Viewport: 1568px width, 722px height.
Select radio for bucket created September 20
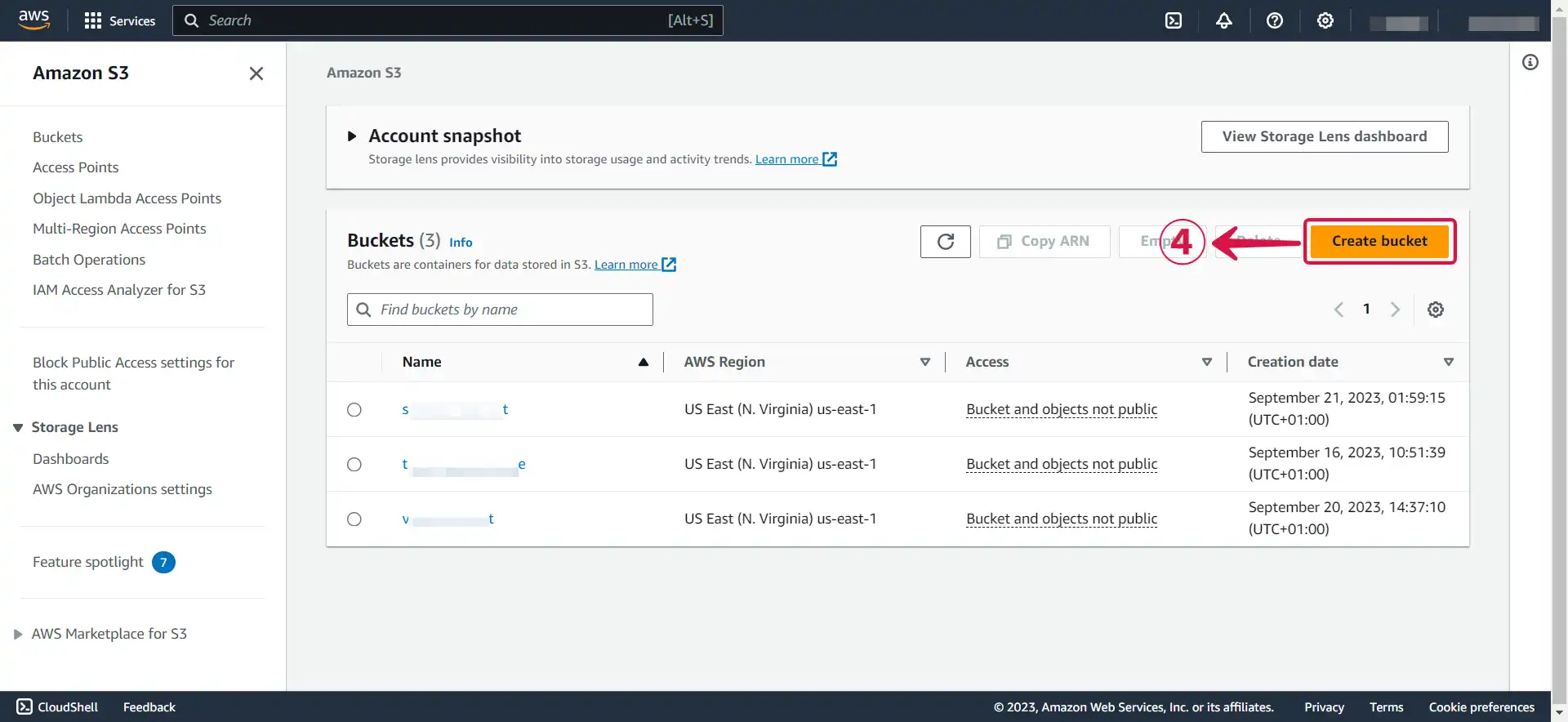click(x=354, y=519)
